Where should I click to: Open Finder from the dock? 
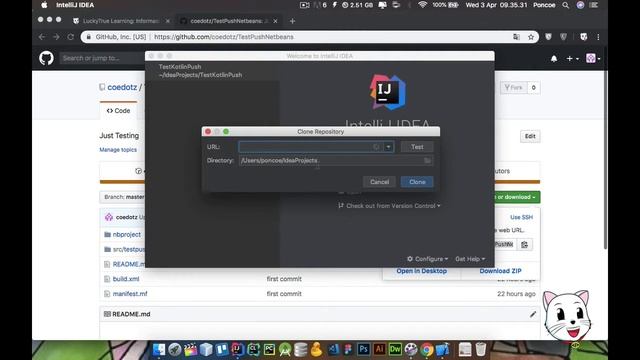click(x=159, y=349)
